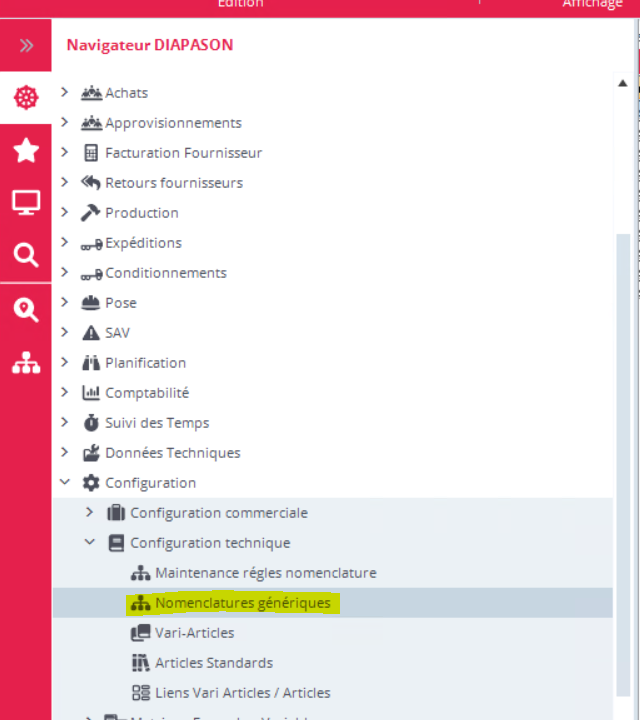Click the monitor screen icon in sidebar

click(26, 202)
